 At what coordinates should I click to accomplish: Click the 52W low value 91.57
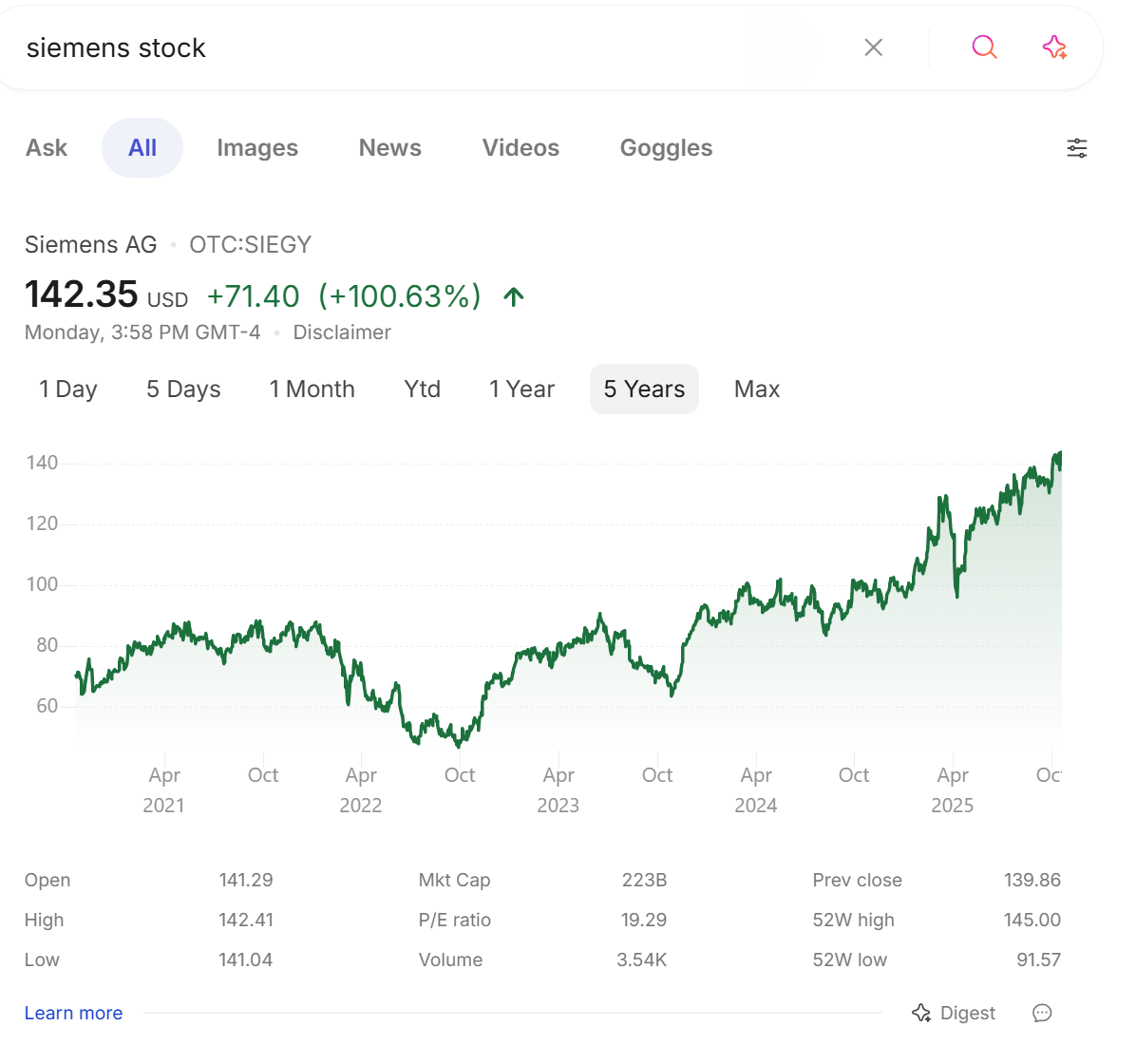tap(1038, 959)
